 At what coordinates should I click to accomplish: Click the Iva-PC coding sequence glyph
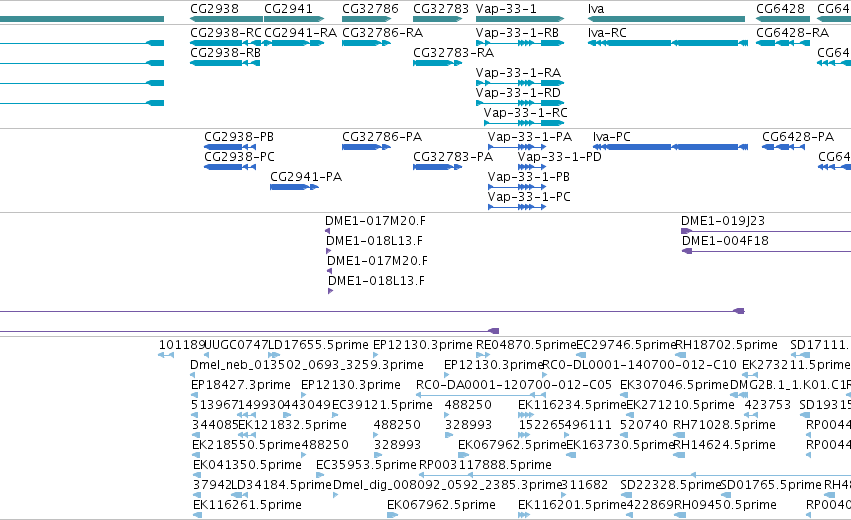[670, 147]
